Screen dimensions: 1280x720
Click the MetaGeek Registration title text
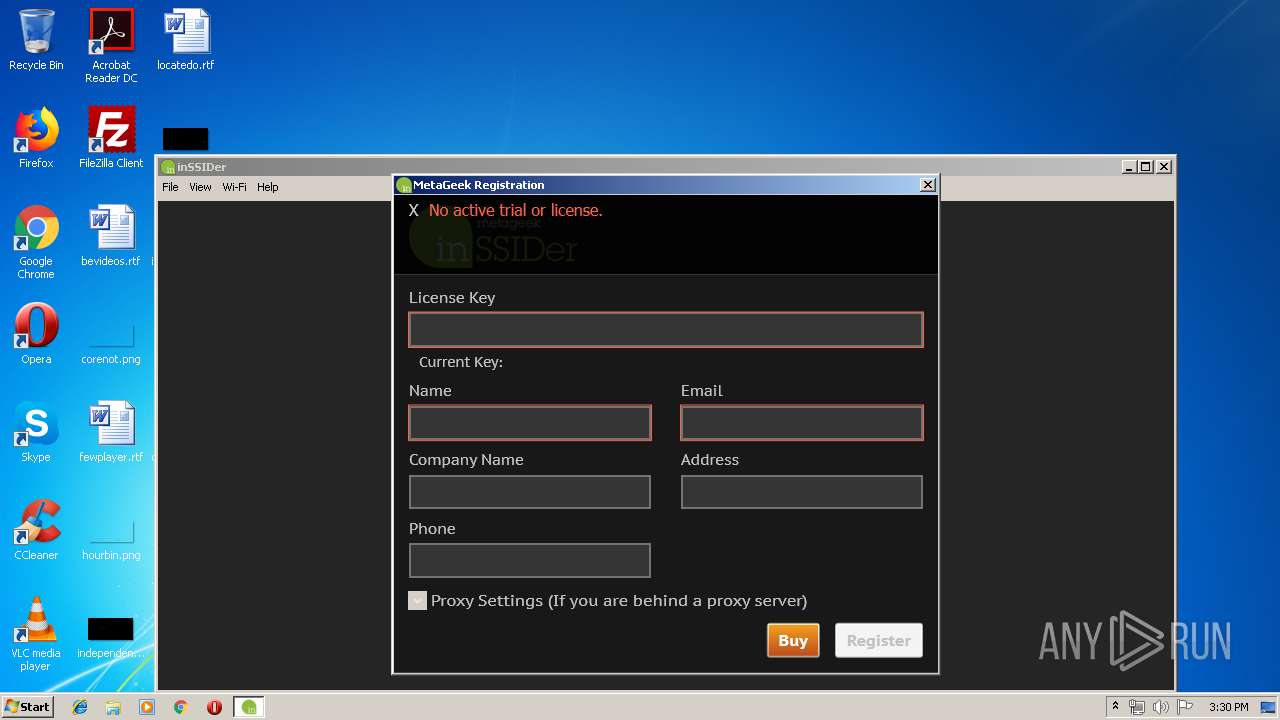[x=479, y=185]
